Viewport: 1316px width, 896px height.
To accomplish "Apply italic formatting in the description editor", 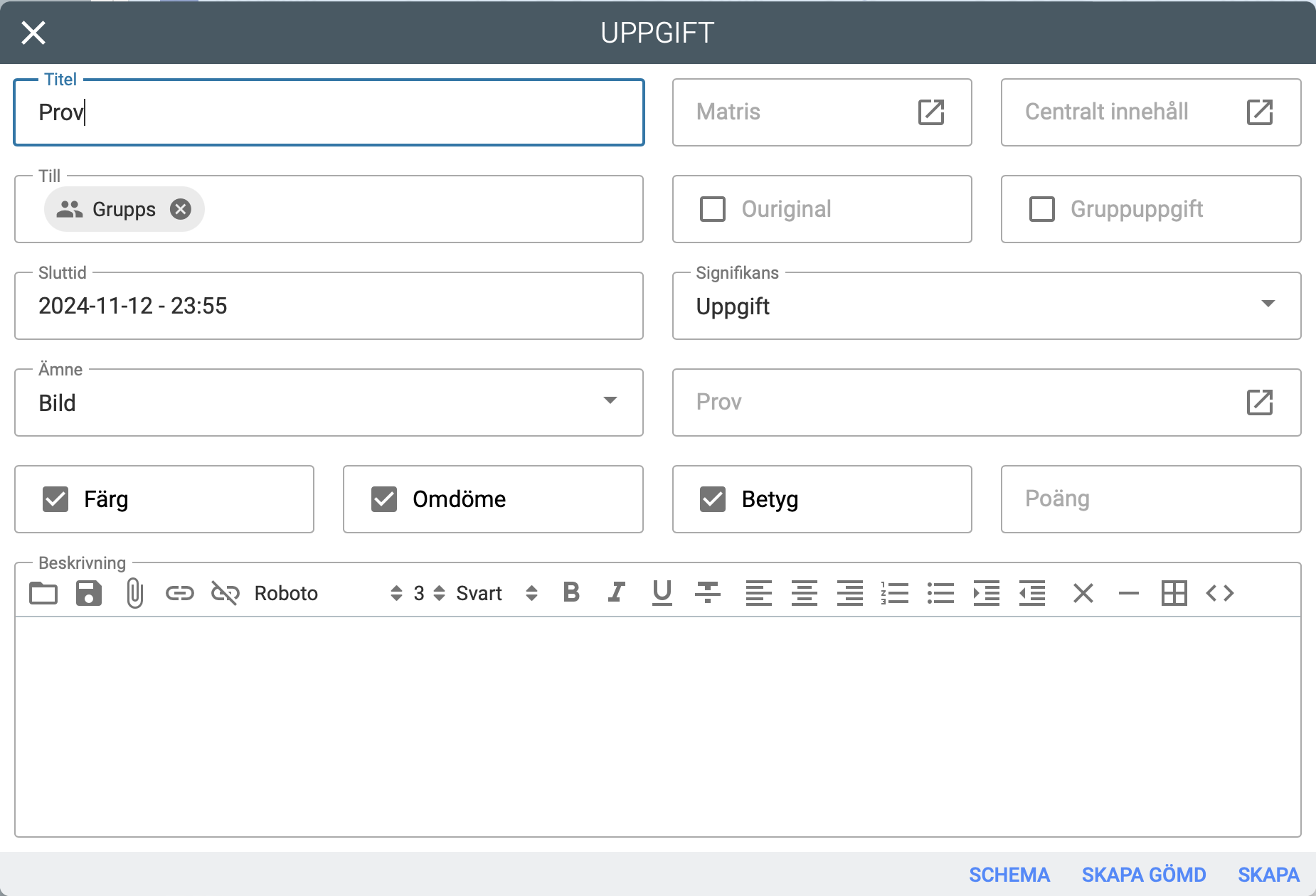I will pyautogui.click(x=616, y=592).
